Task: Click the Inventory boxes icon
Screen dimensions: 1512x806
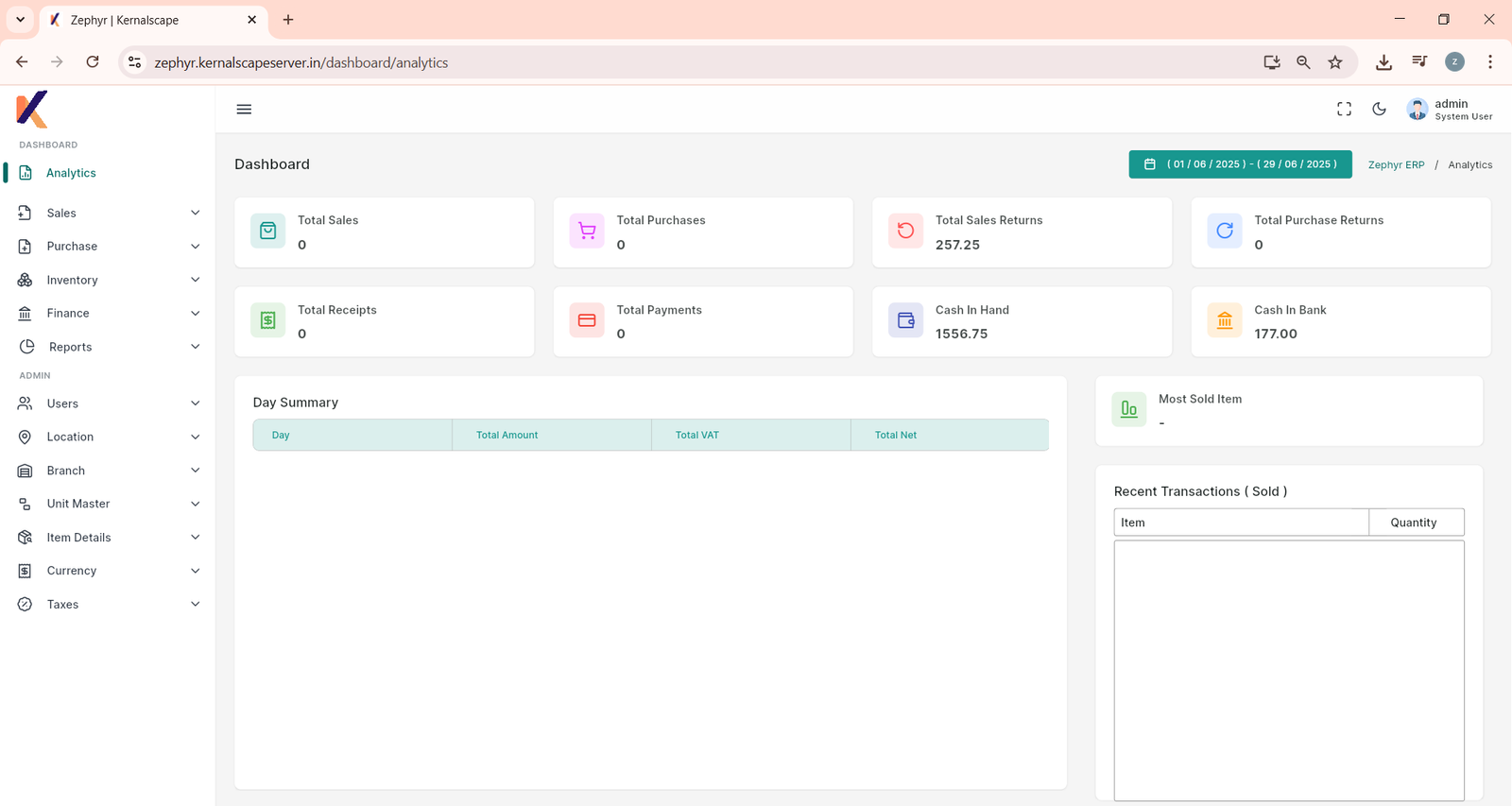Action: [x=26, y=280]
